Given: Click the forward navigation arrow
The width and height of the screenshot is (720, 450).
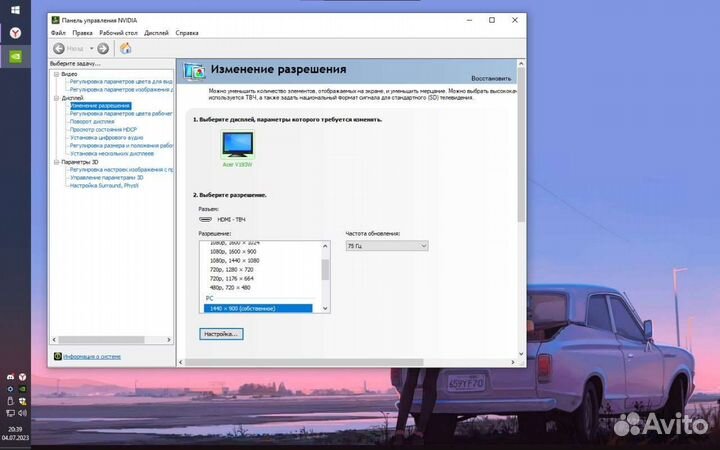Looking at the screenshot, I should click(x=103, y=48).
